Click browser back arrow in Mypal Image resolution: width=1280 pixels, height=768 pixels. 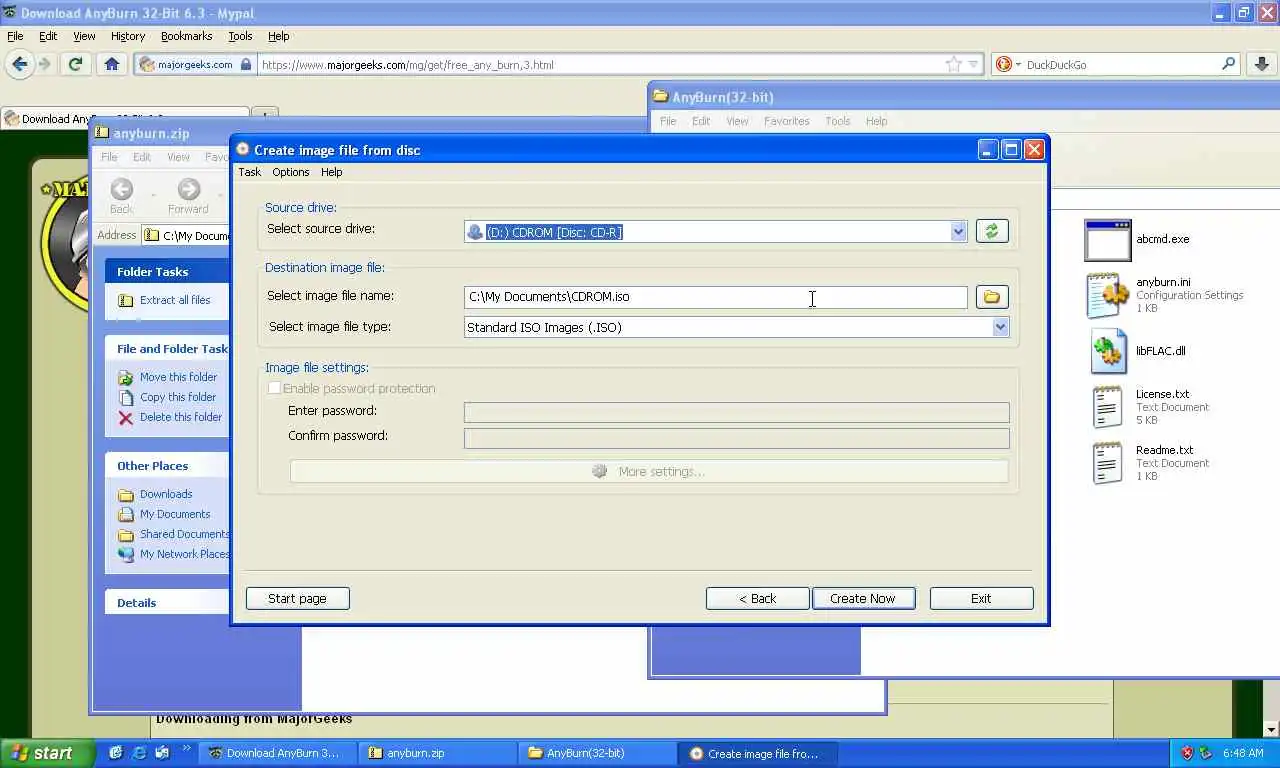tap(20, 64)
